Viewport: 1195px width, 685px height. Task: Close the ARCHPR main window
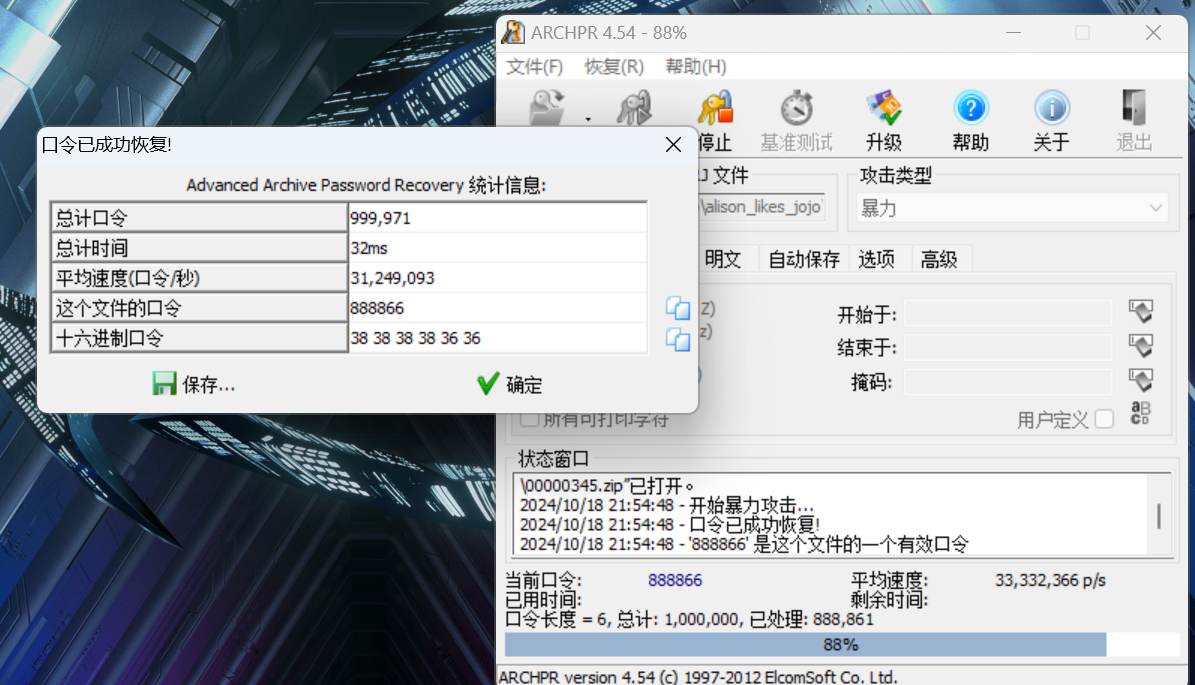(1153, 33)
